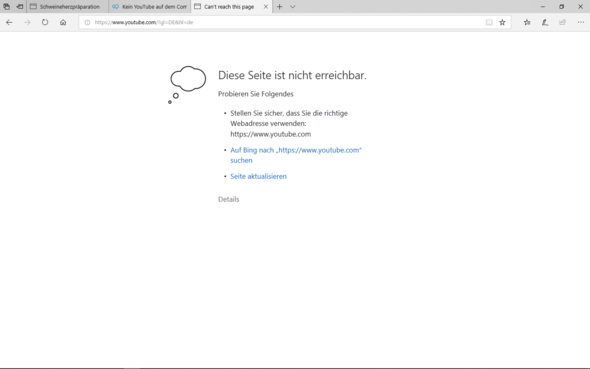Set these tabs aside
590x369 pixels.
[x=20, y=6]
